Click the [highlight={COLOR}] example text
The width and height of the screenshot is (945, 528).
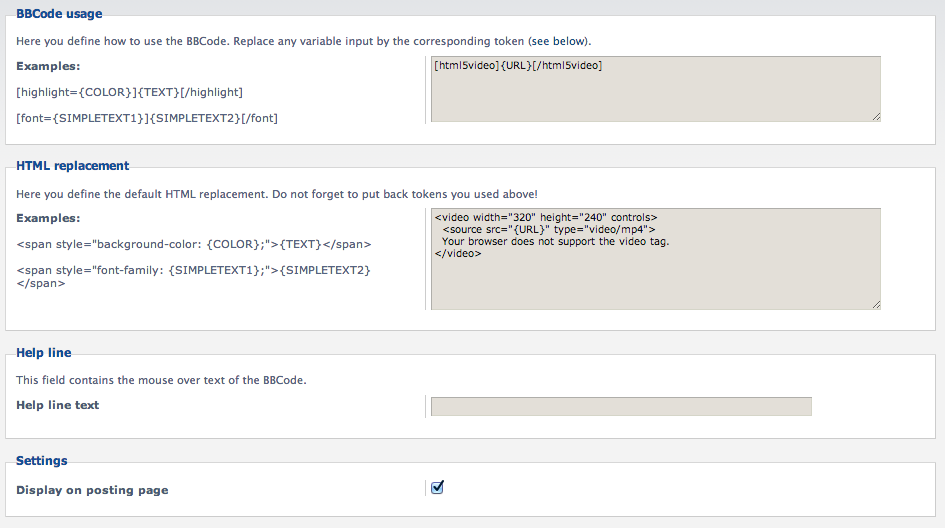point(130,92)
